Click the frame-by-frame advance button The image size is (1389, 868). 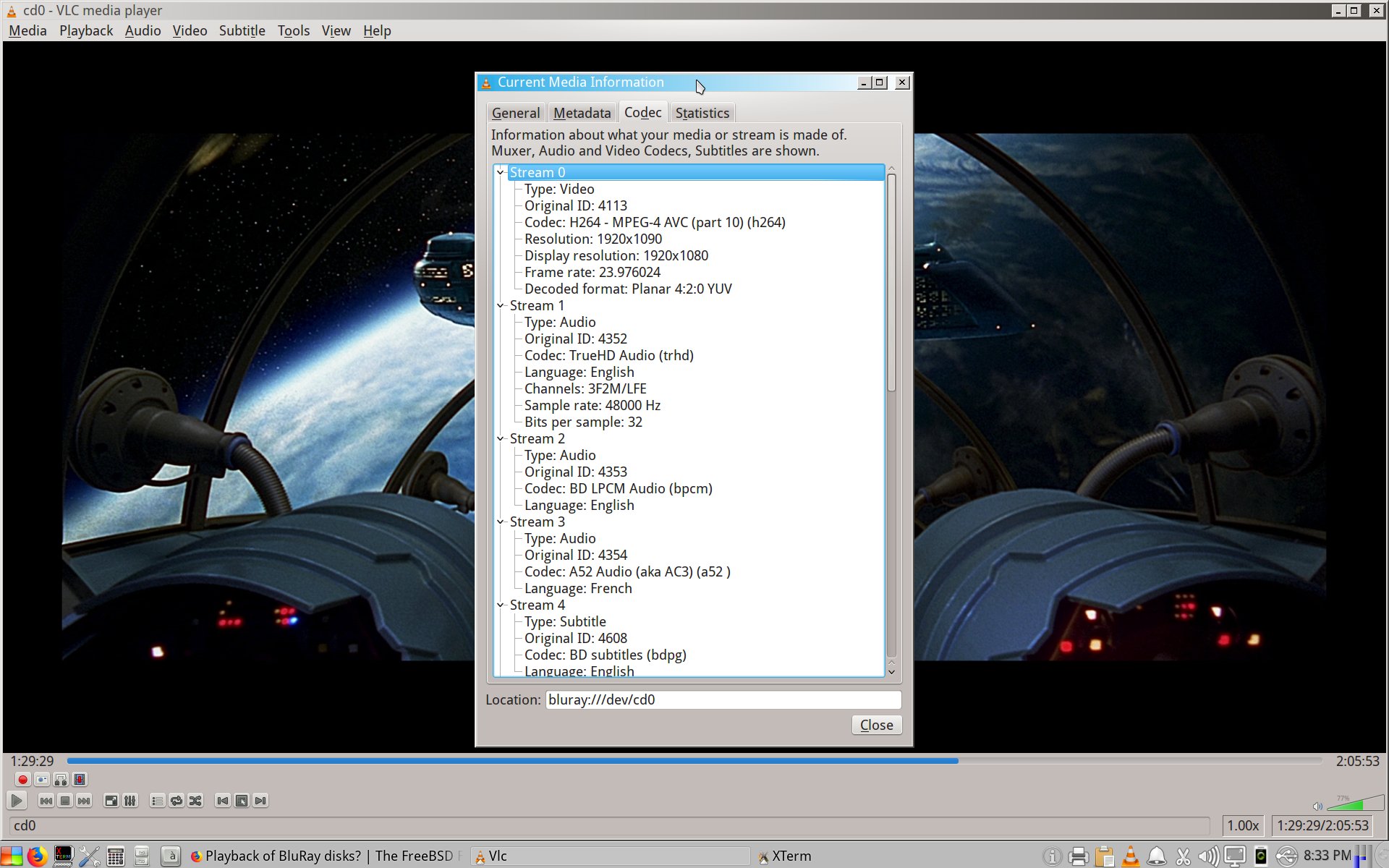pyautogui.click(x=260, y=800)
